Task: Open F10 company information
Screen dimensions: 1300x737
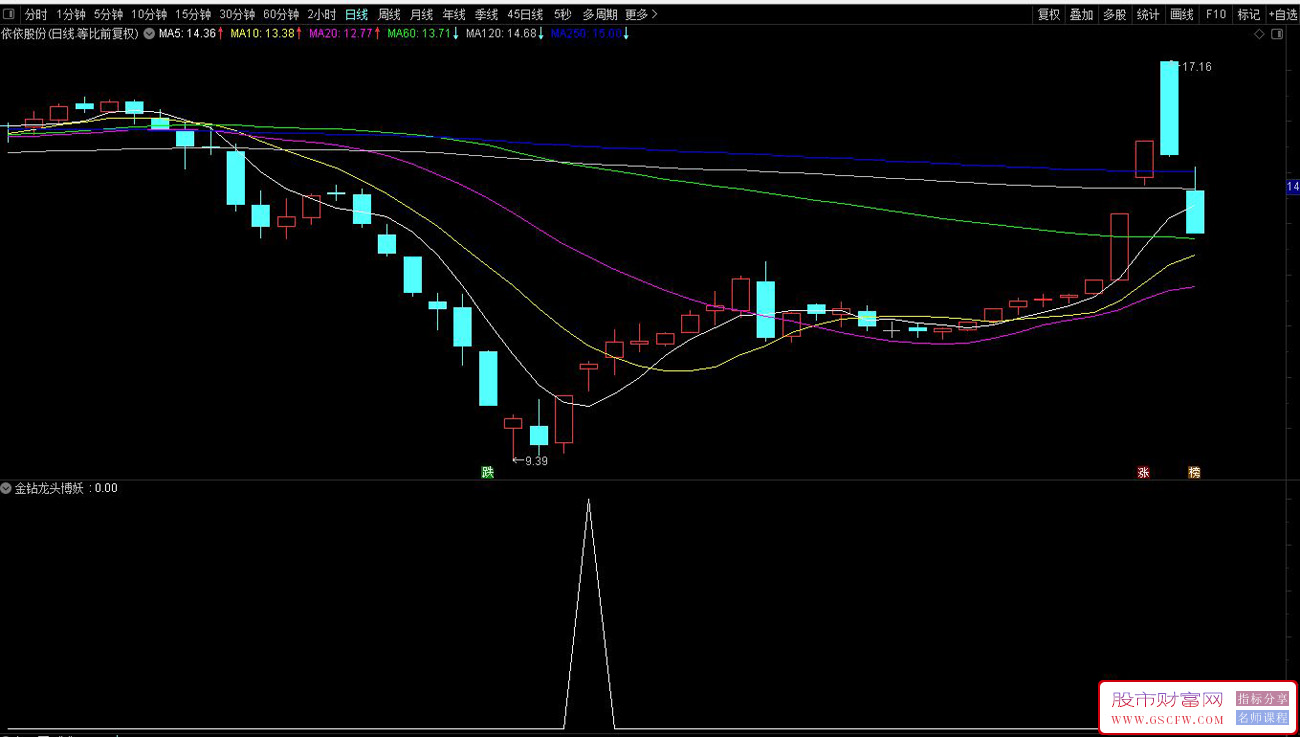Action: [1215, 14]
